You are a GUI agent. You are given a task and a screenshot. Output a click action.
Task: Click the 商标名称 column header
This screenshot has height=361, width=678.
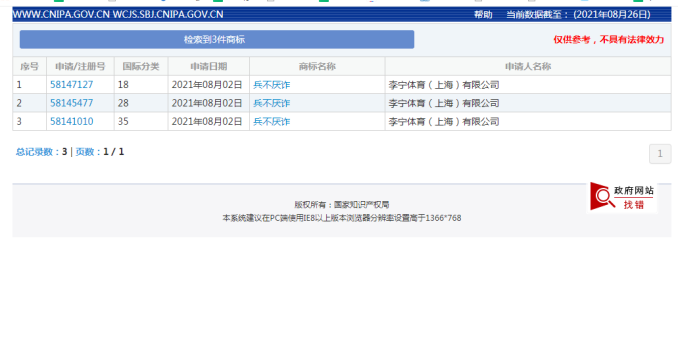tap(317, 67)
